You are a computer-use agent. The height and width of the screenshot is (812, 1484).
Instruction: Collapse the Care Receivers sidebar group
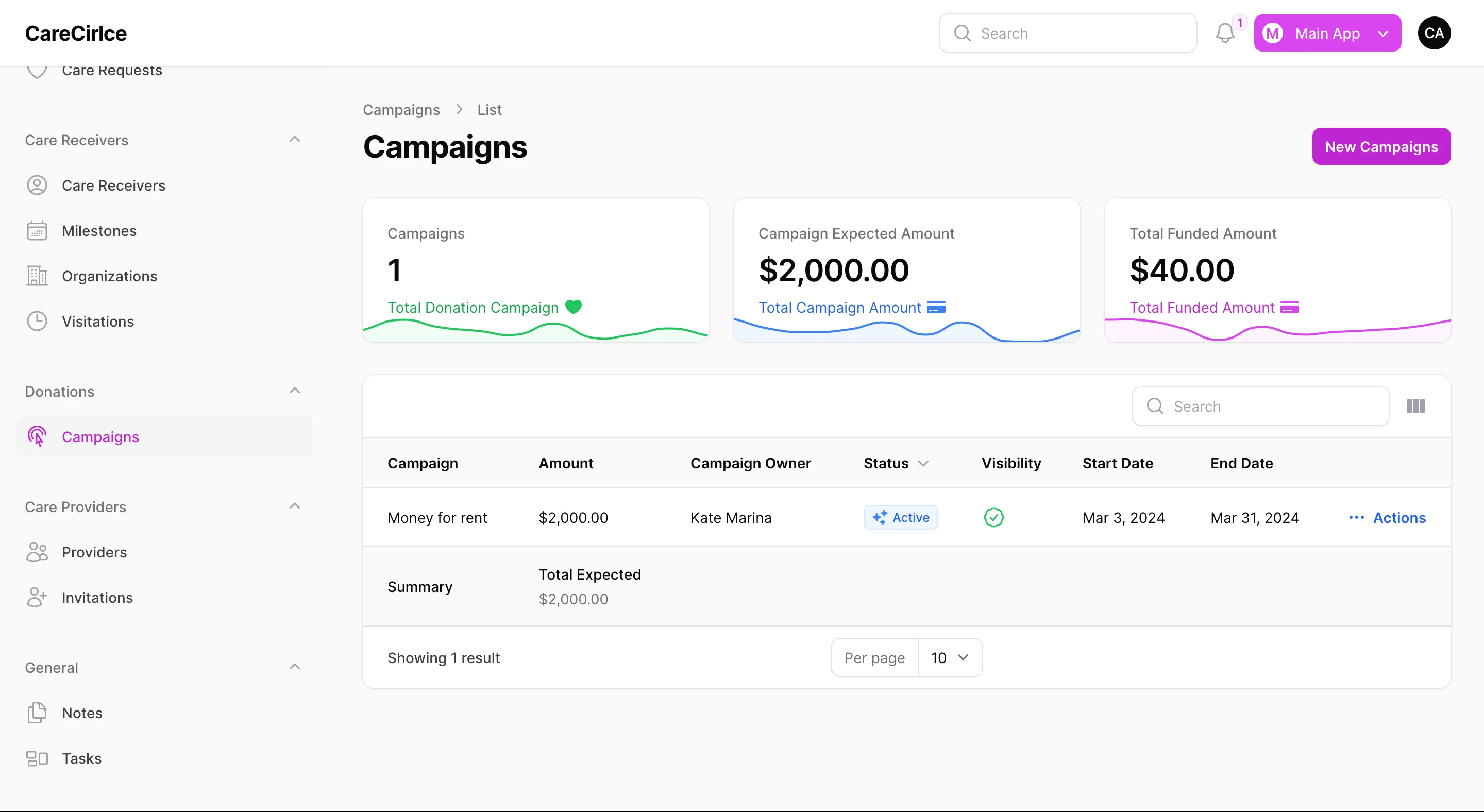(x=294, y=139)
